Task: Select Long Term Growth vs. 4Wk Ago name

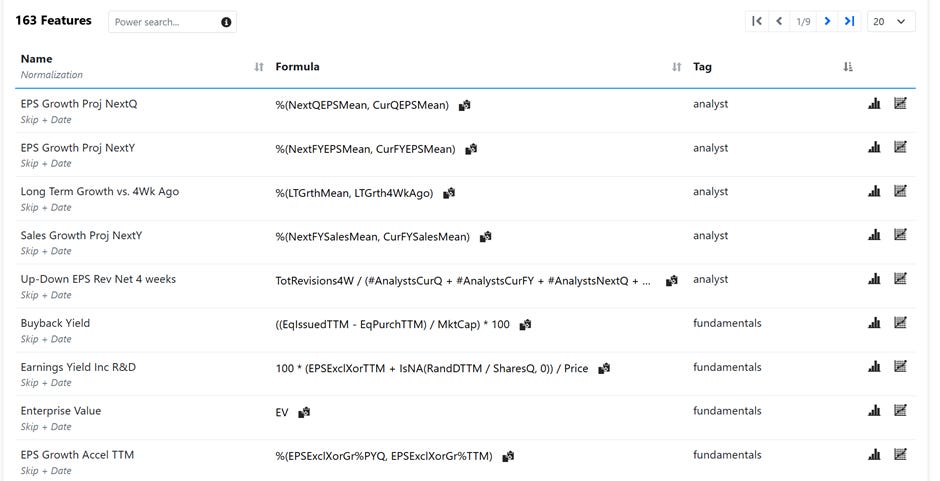Action: pyautogui.click(x=100, y=191)
